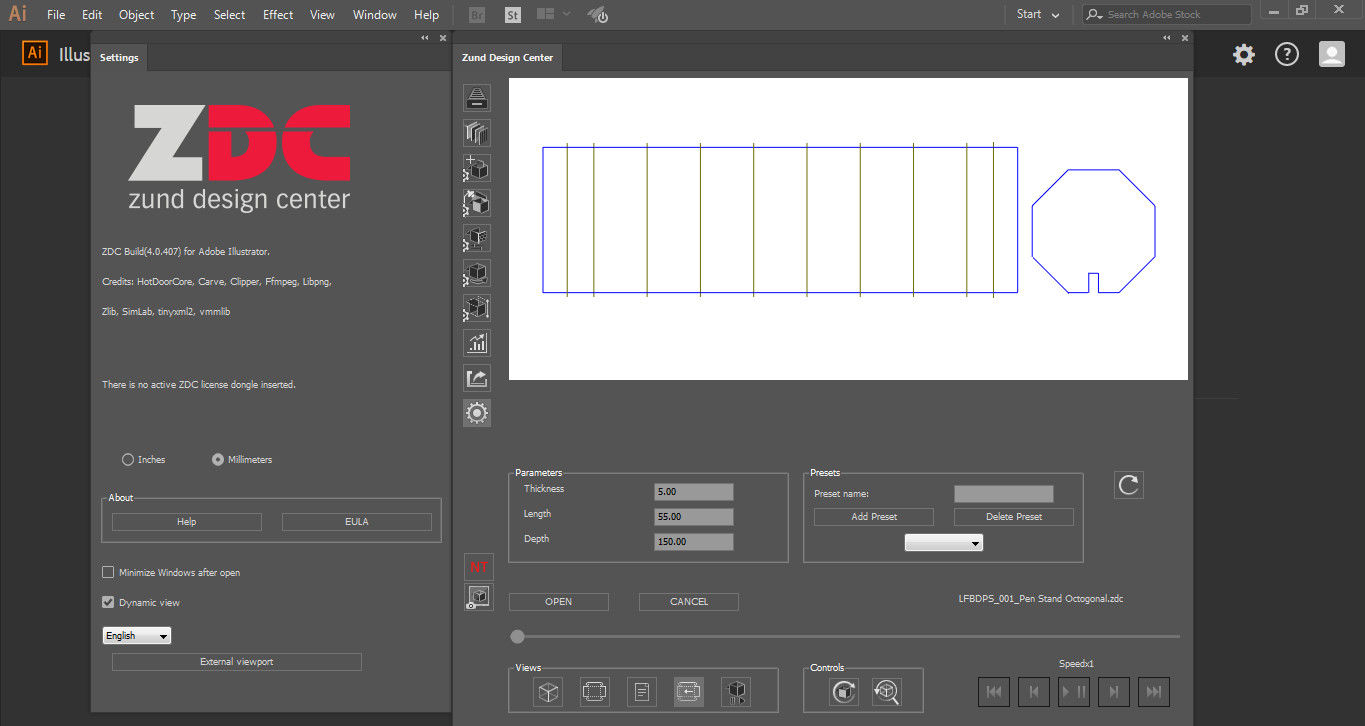
Task: Select the Inches unit option
Action: click(x=128, y=460)
